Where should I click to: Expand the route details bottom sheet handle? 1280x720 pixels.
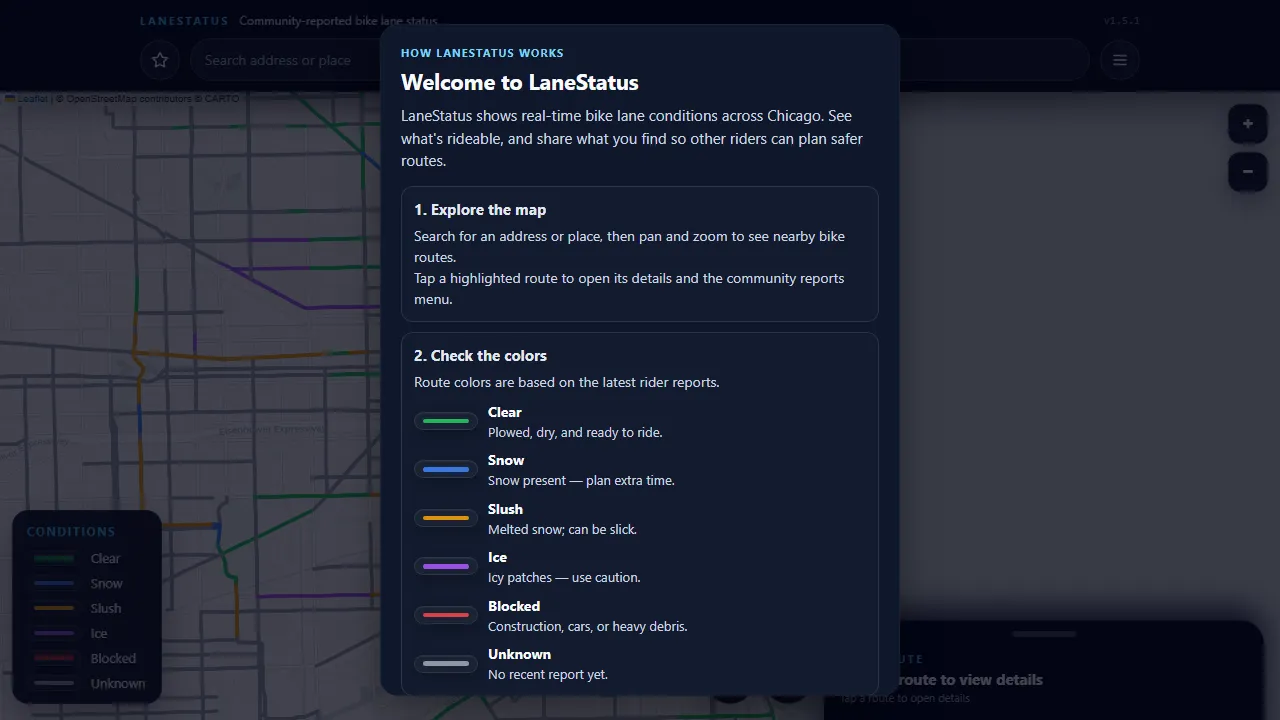[1043, 633]
